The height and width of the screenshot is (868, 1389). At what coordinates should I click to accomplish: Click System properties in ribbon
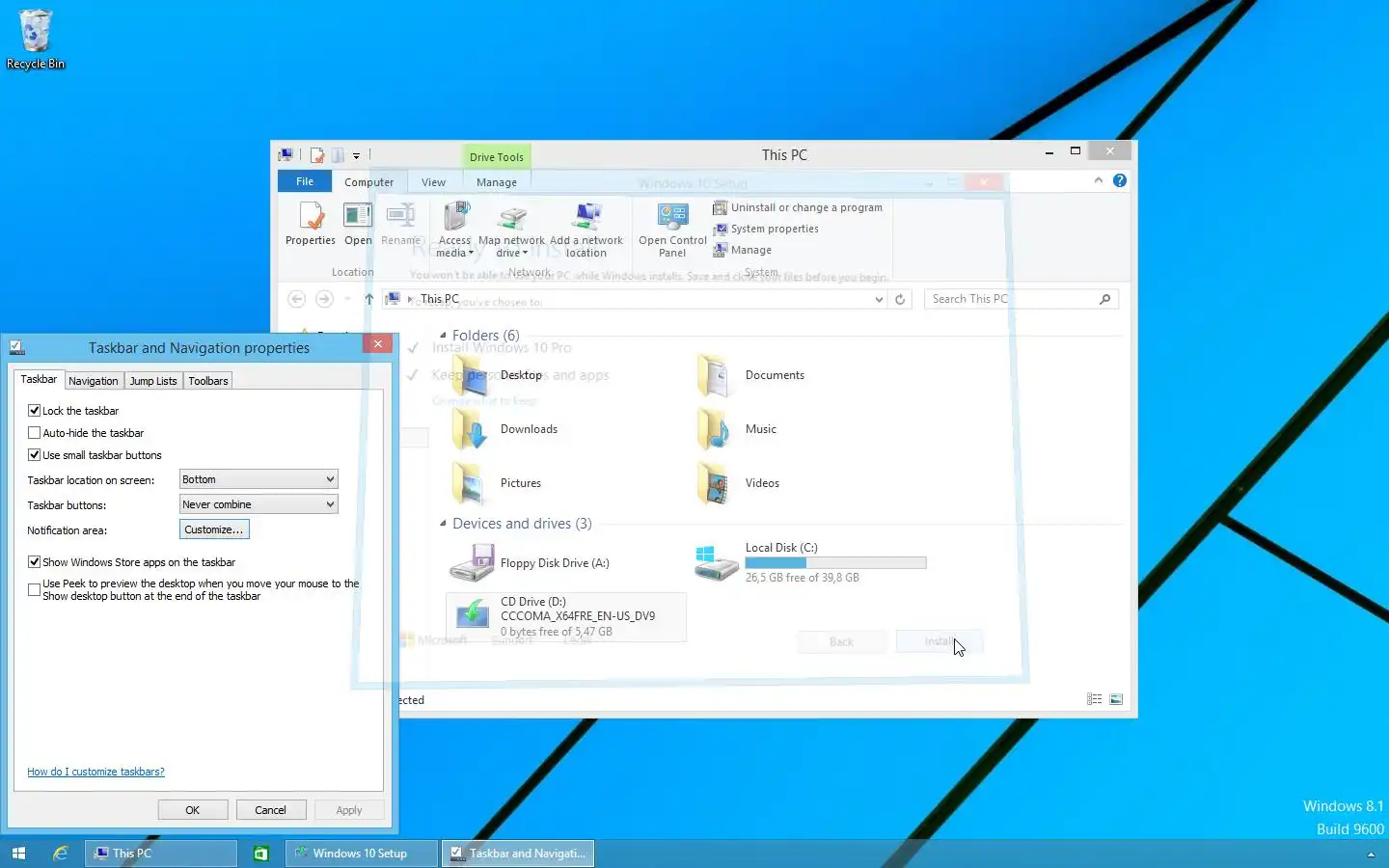(x=766, y=229)
